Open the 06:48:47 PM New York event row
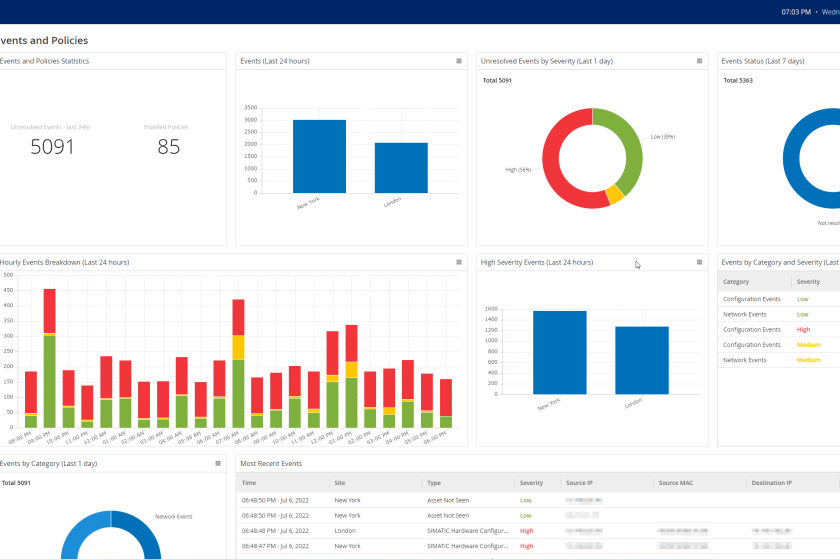Image resolution: width=840 pixels, height=560 pixels. 538,546
